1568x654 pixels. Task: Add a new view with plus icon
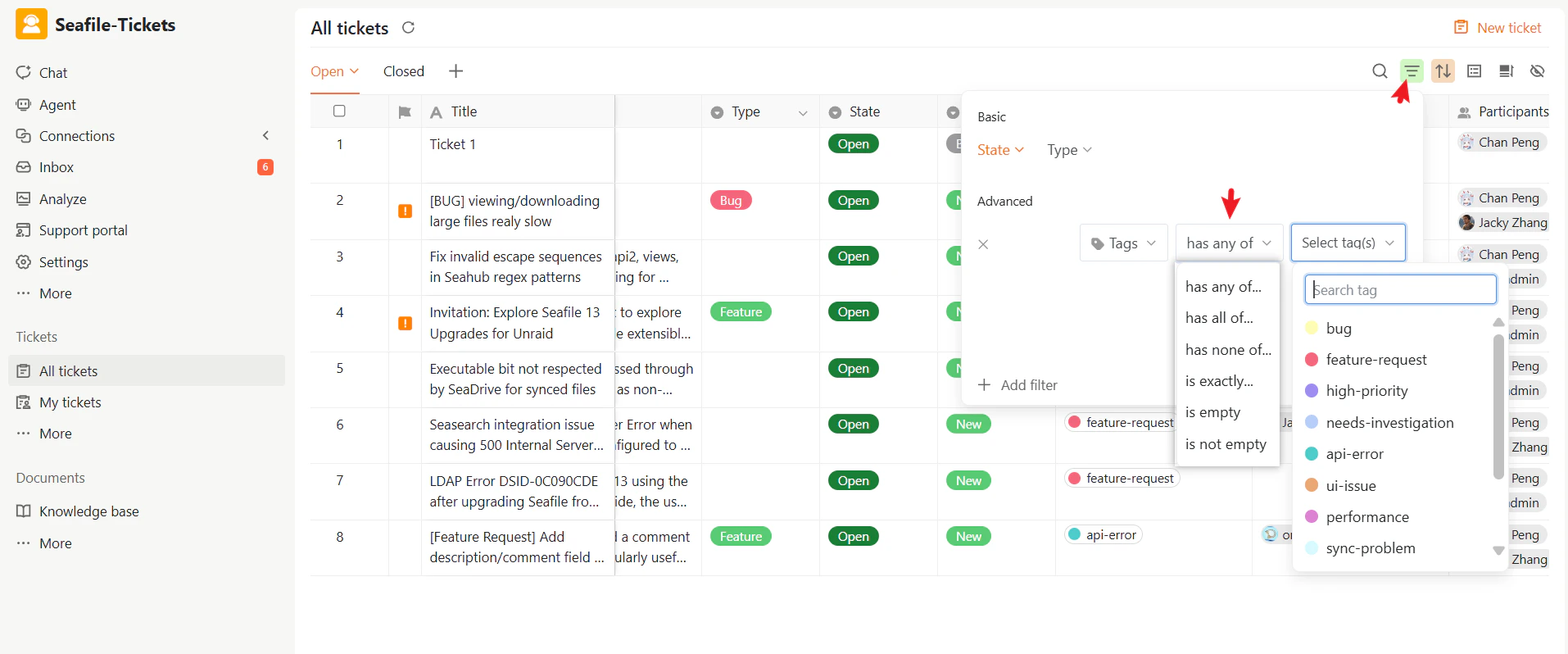point(456,71)
